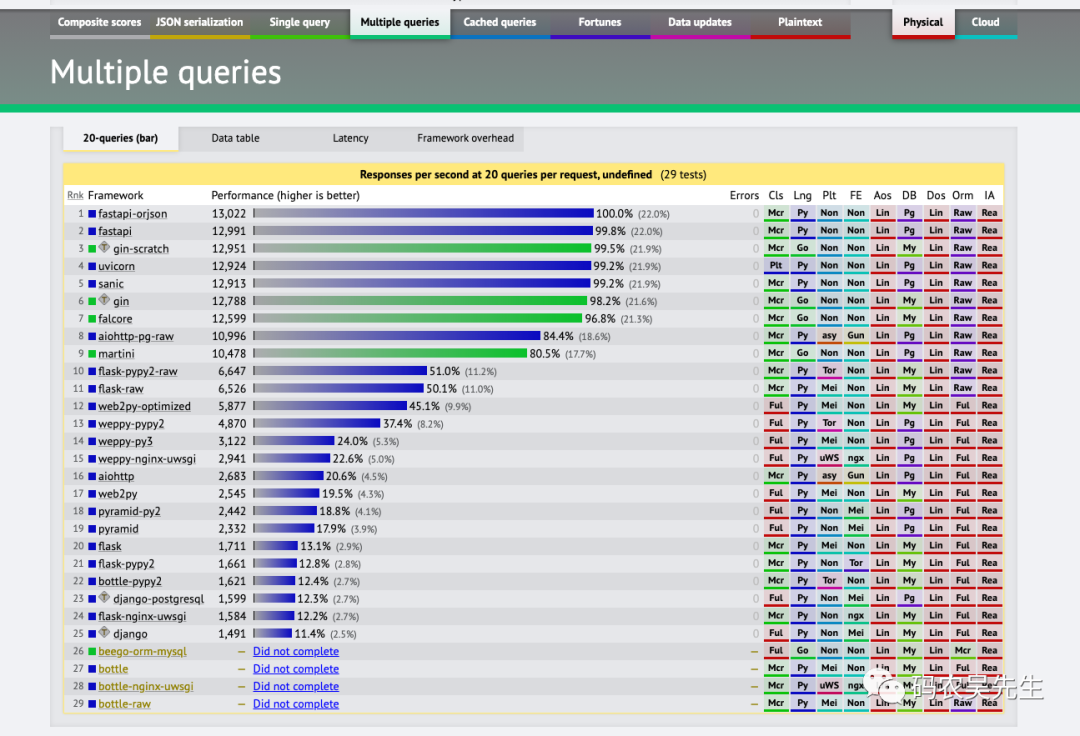
Task: Open the beego-orm-mysql framework link
Action: pos(143,651)
